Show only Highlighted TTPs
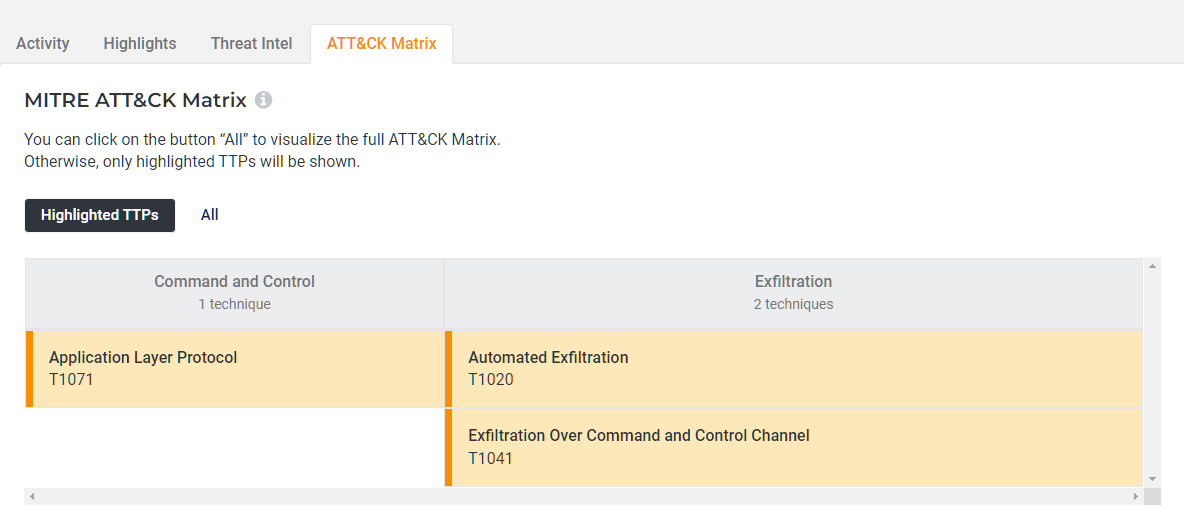 click(100, 215)
